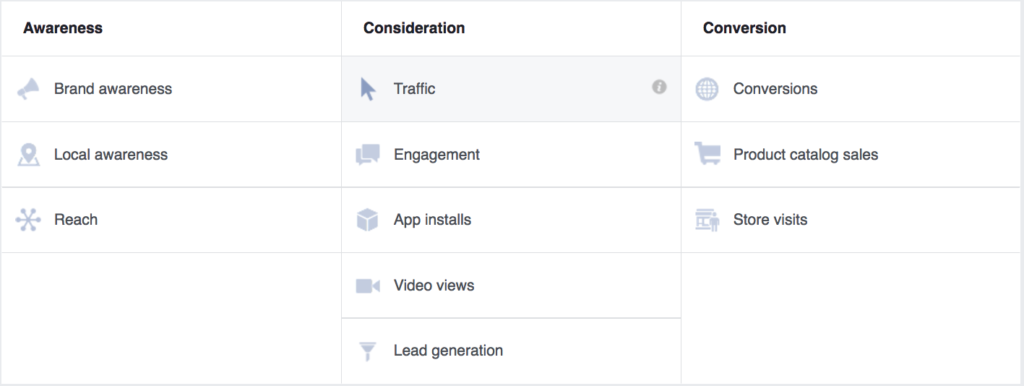The width and height of the screenshot is (1024, 386).
Task: Click the Store visits storefront icon
Action: pos(707,220)
